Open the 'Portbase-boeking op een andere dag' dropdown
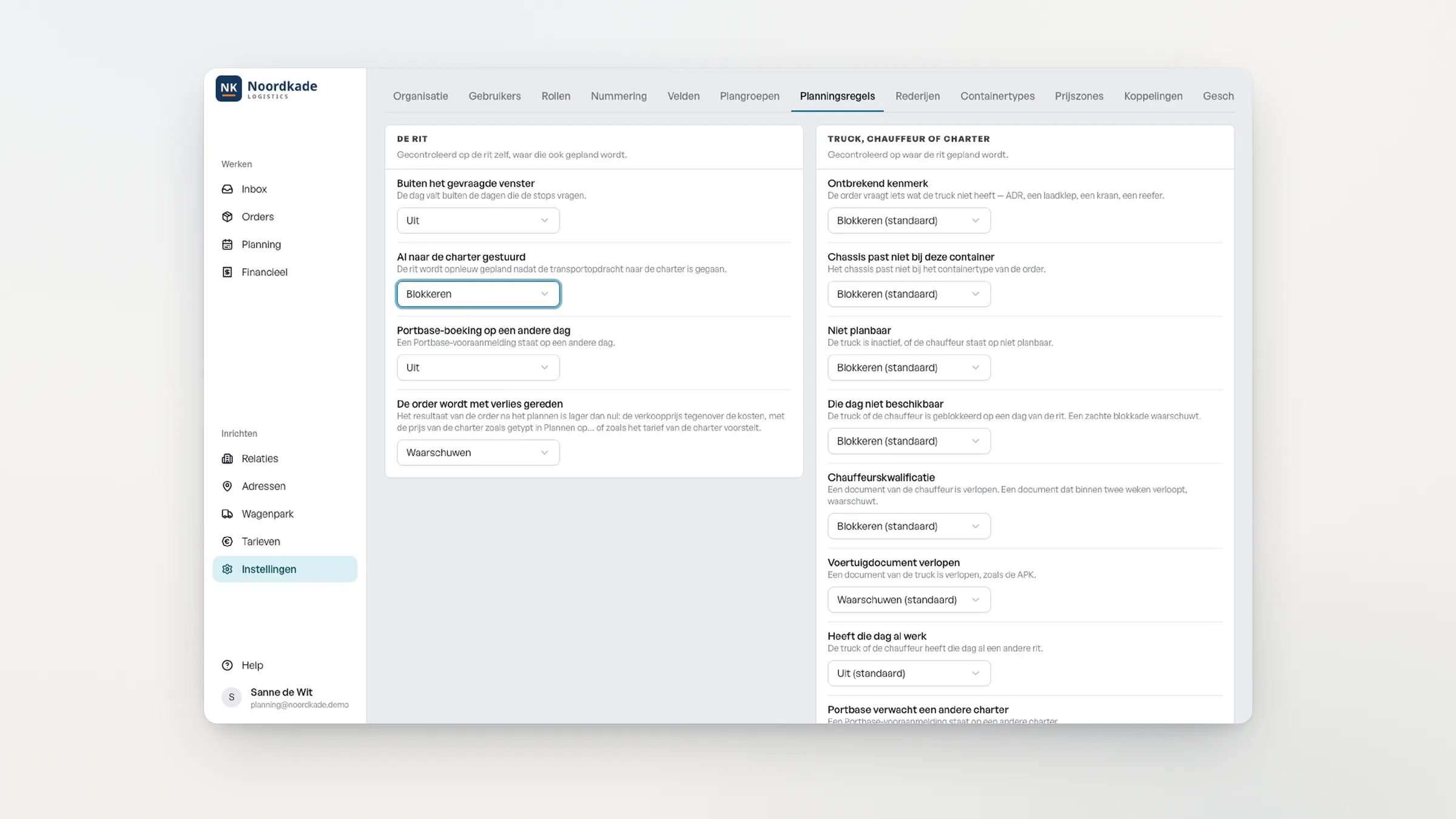1456x819 pixels. 478,368
